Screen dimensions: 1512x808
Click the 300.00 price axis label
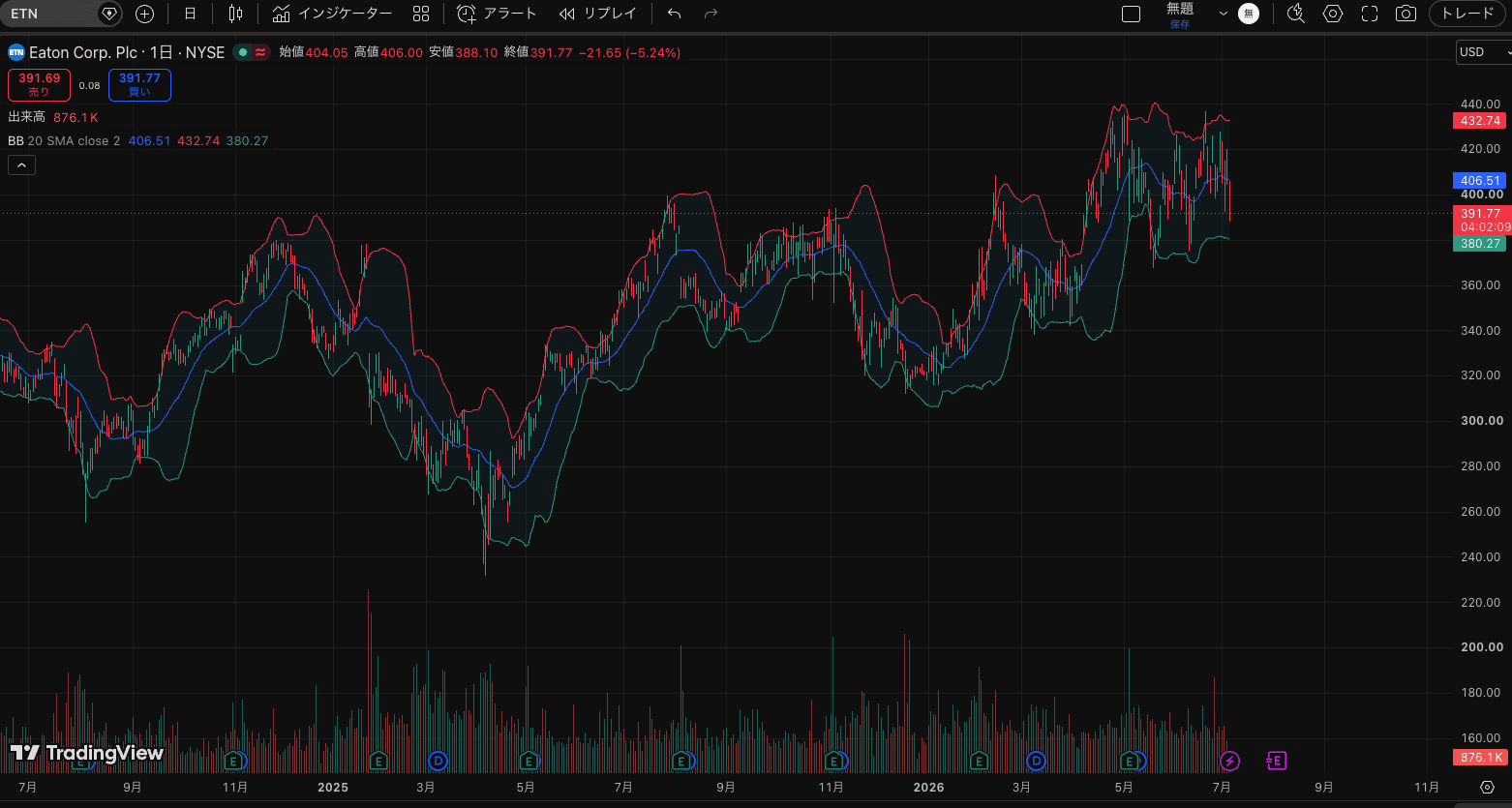tap(1481, 421)
